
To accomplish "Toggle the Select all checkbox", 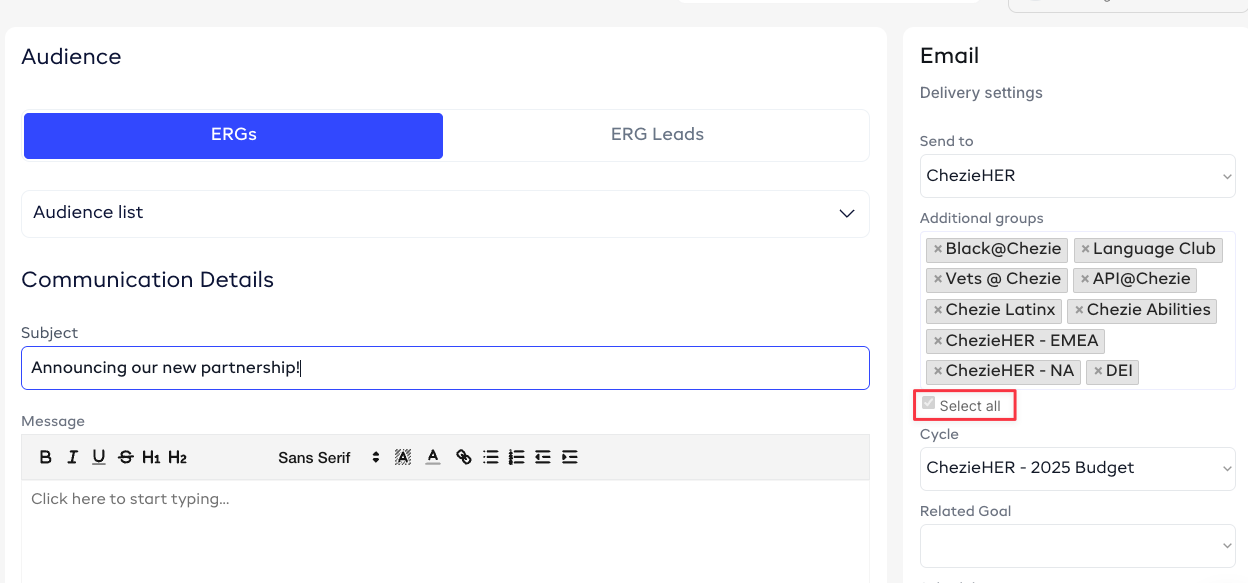I will pyautogui.click(x=929, y=404).
